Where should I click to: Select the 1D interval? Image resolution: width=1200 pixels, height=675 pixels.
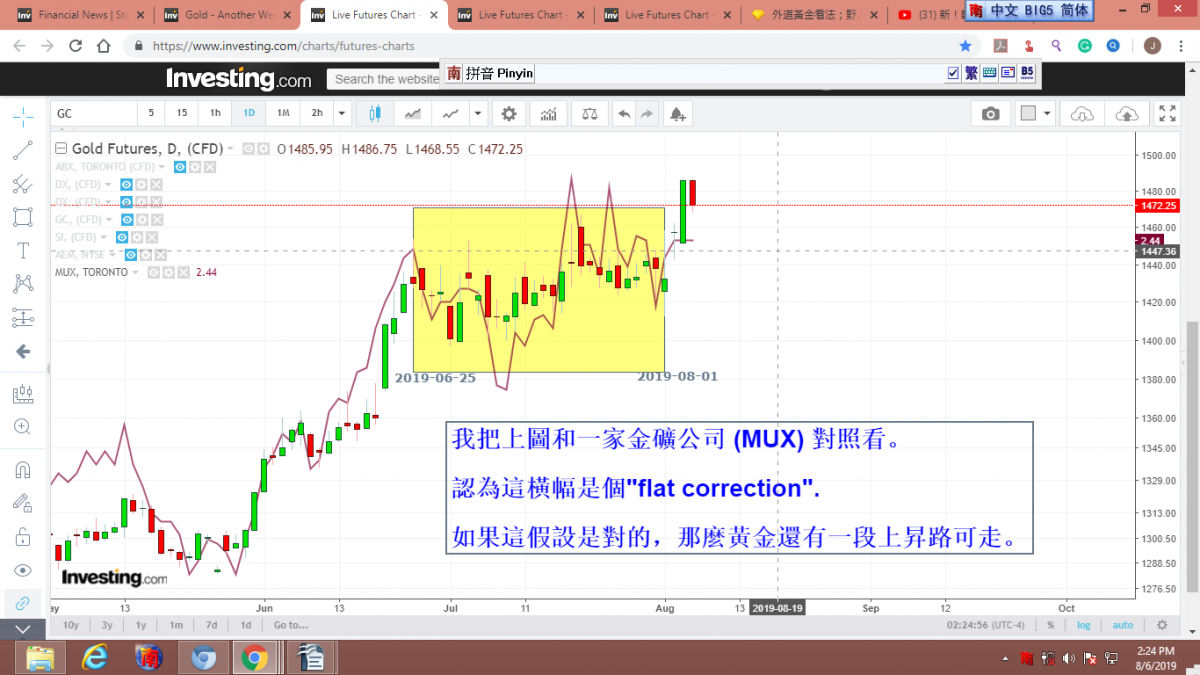click(x=249, y=113)
